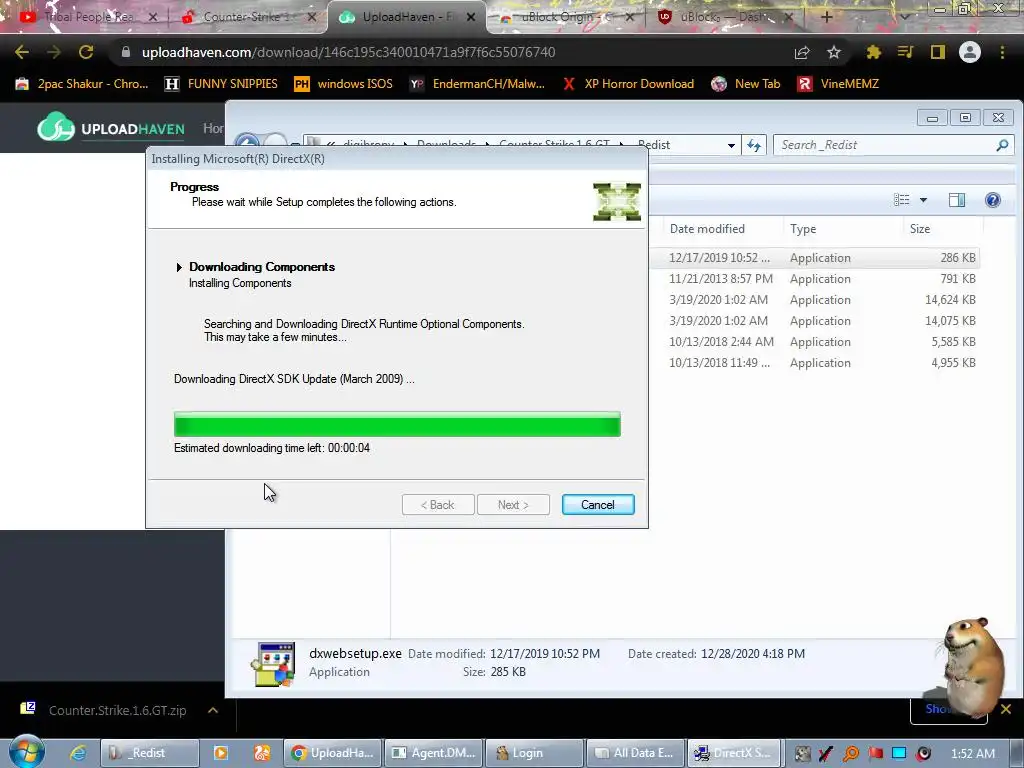Open Chrome media control icon
Screen dimensions: 1024x768
pyautogui.click(x=905, y=52)
